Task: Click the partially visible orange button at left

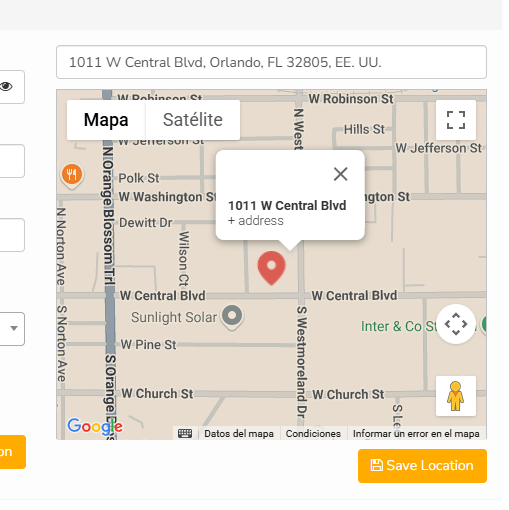Action: 12,452
